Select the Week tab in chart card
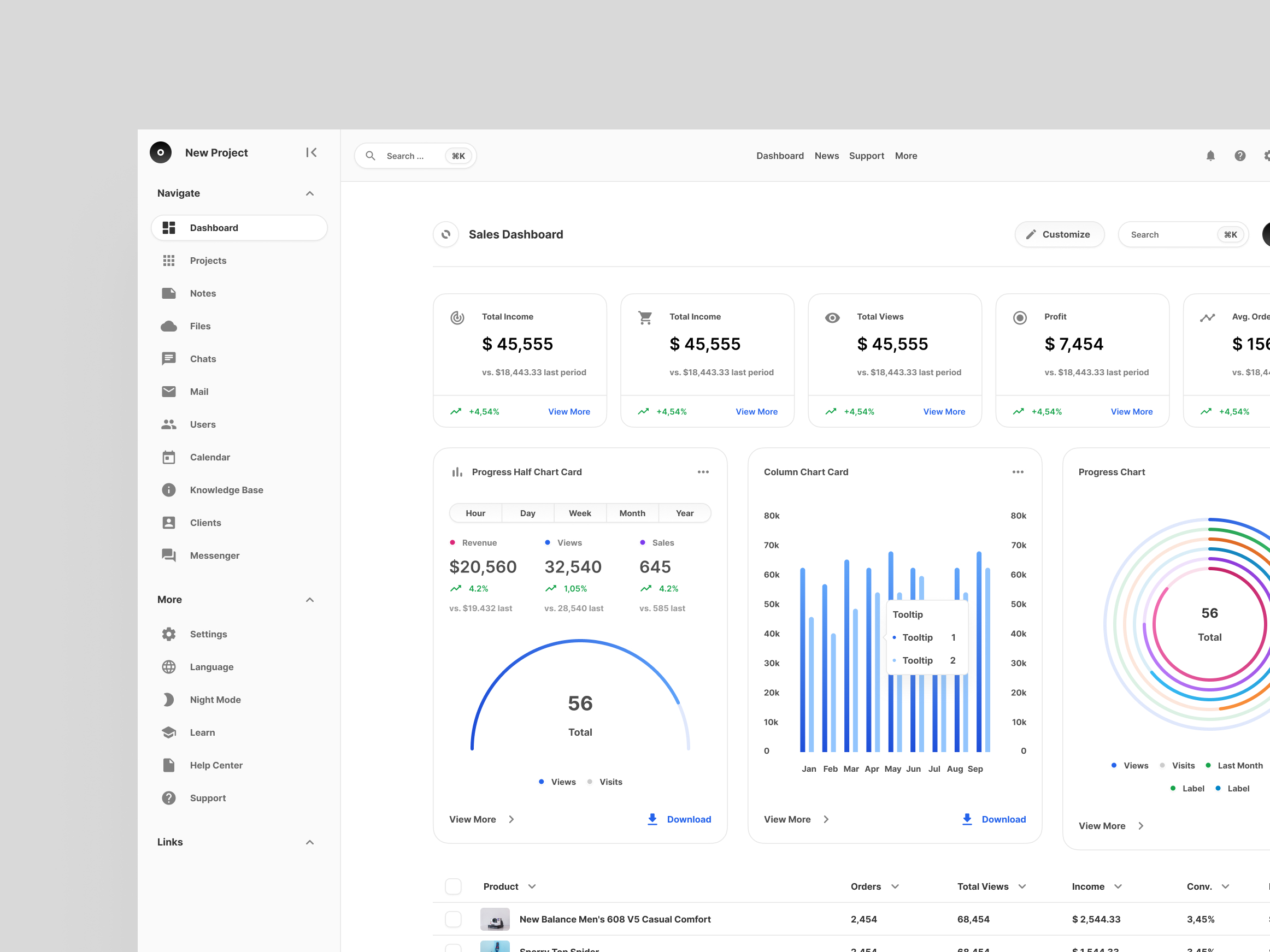 click(x=579, y=513)
